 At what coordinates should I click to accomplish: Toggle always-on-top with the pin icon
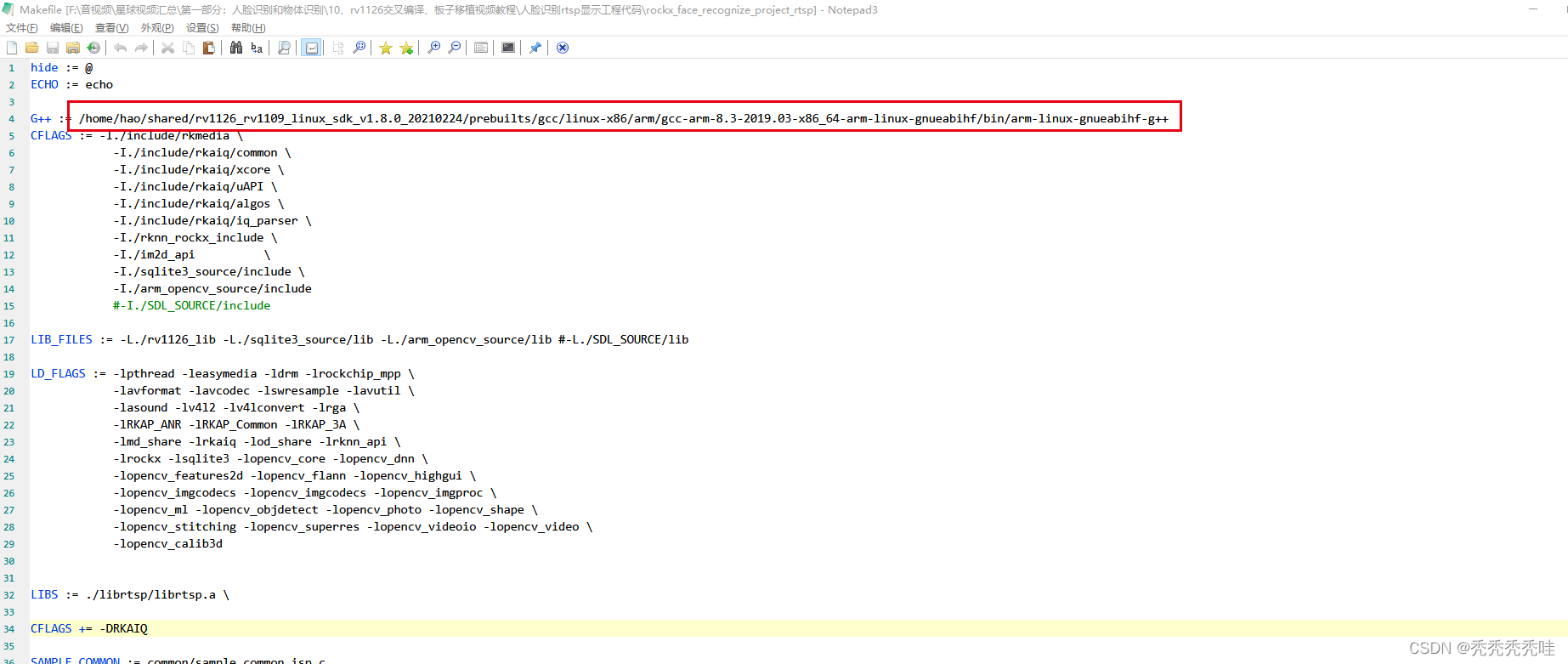535,48
